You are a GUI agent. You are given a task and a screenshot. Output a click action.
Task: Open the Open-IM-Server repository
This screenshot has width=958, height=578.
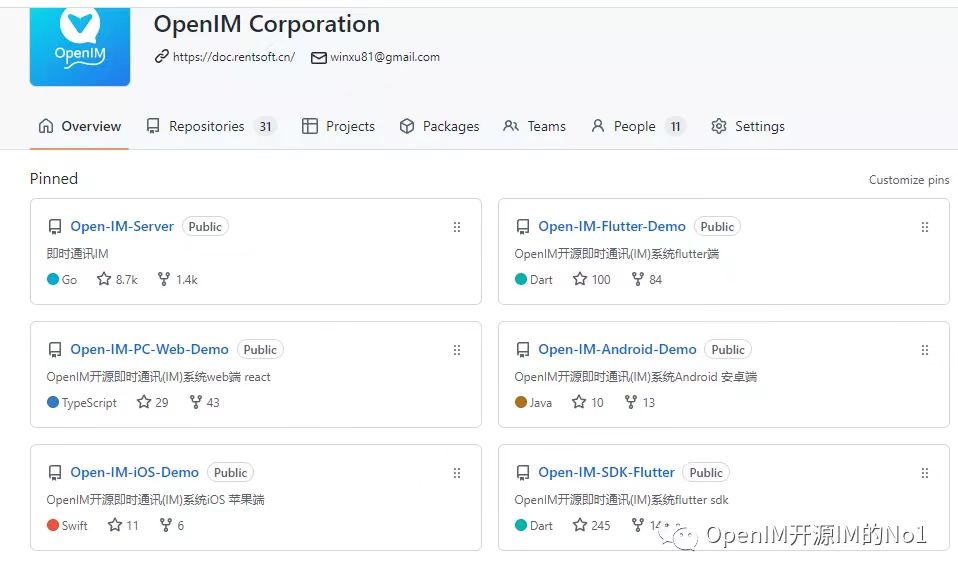pos(122,227)
